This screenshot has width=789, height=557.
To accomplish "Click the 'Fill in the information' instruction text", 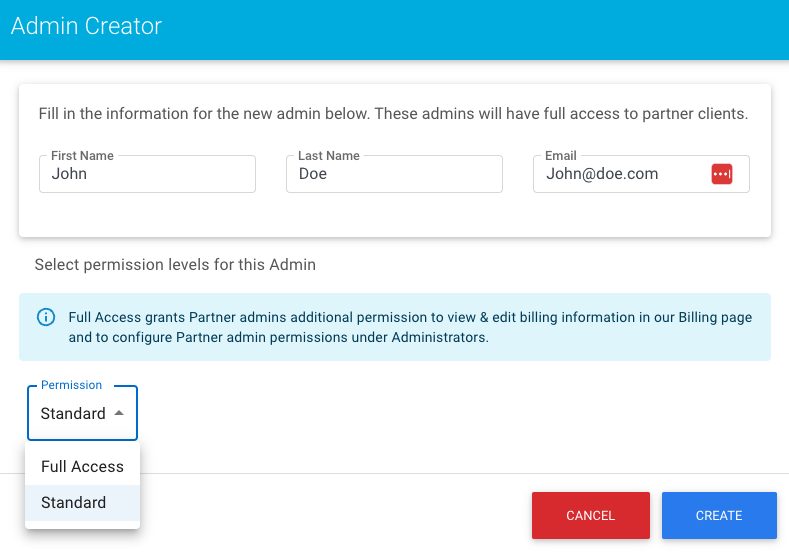I will coord(393,114).
